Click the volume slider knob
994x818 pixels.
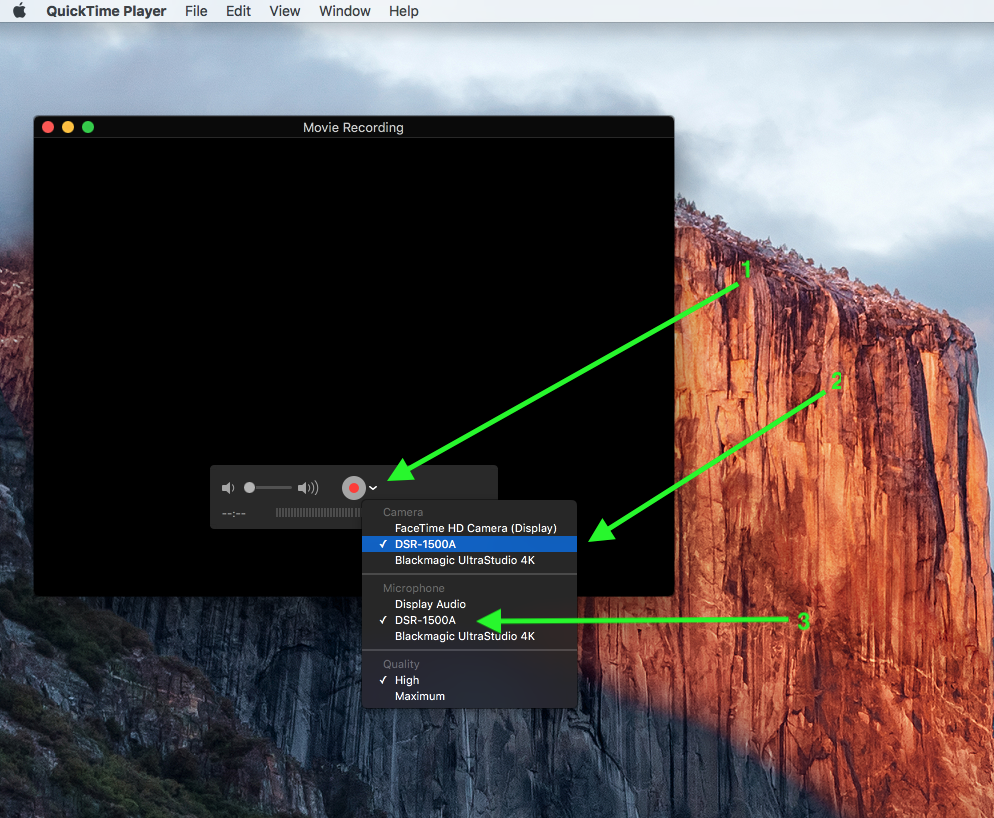pos(249,488)
